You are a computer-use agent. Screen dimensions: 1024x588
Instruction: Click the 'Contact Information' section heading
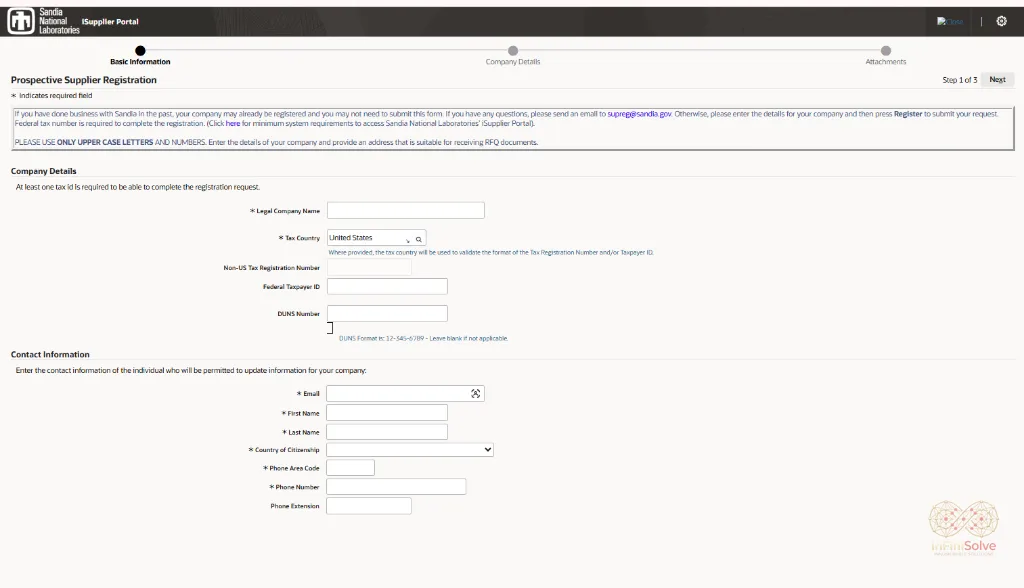pyautogui.click(x=50, y=354)
